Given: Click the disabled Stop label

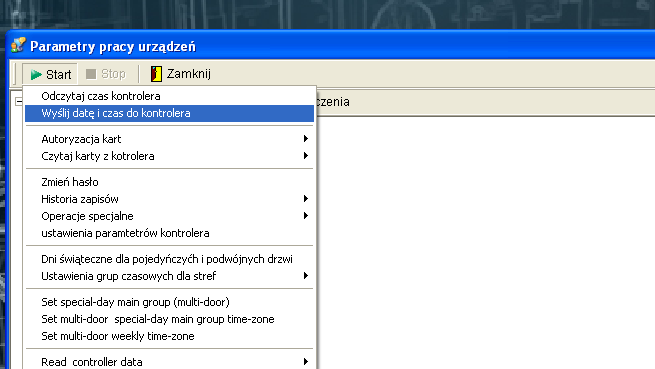Looking at the screenshot, I should 113,74.
